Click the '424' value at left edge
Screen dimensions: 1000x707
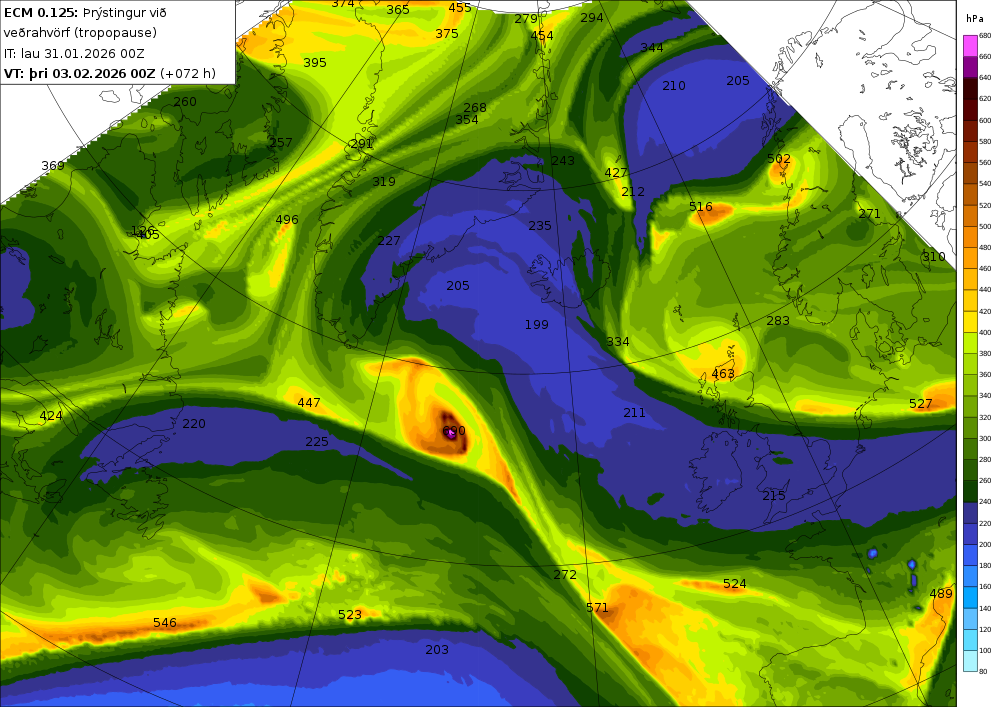[x=51, y=416]
